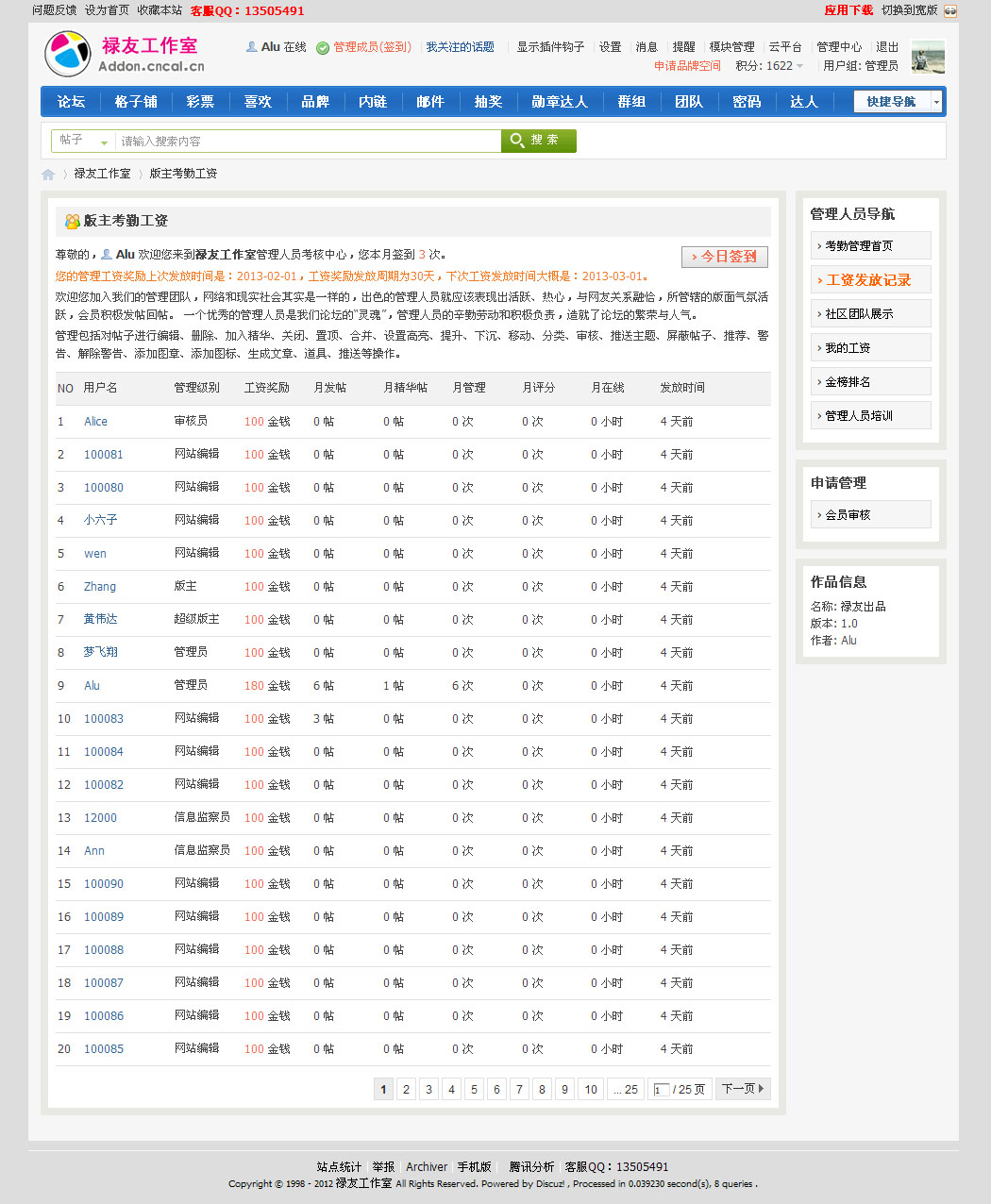
Task: Open username Ann in table
Action: (94, 851)
